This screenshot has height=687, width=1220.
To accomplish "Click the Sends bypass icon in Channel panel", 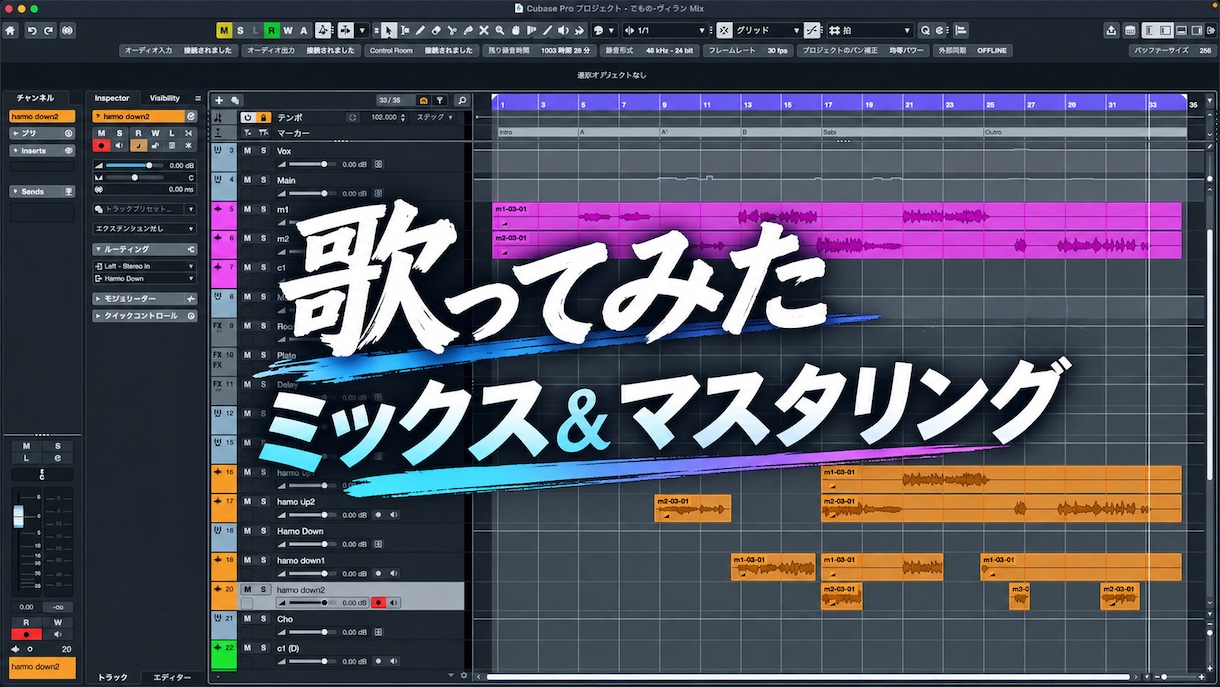I will coord(69,191).
